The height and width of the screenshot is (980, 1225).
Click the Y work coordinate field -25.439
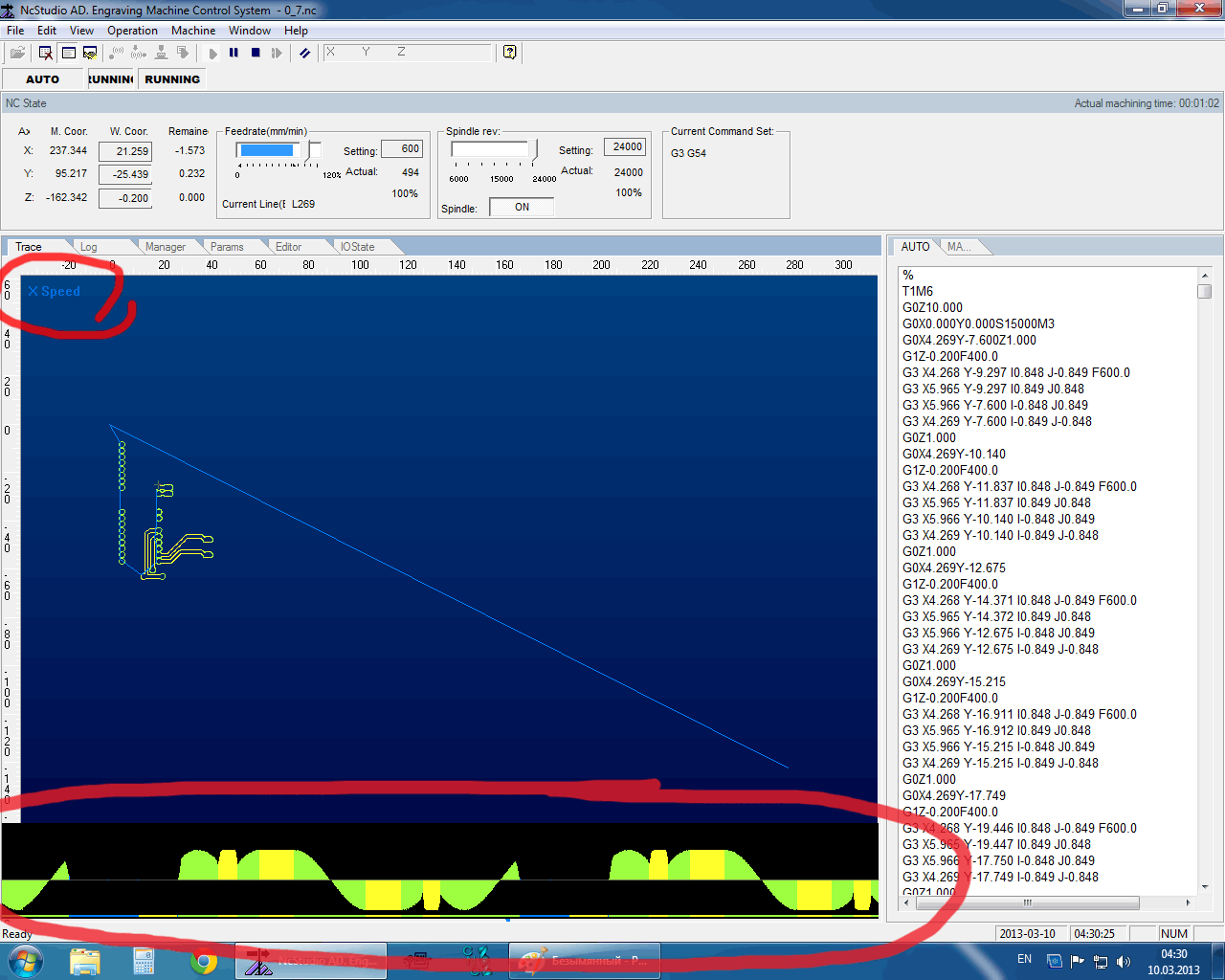pos(125,174)
